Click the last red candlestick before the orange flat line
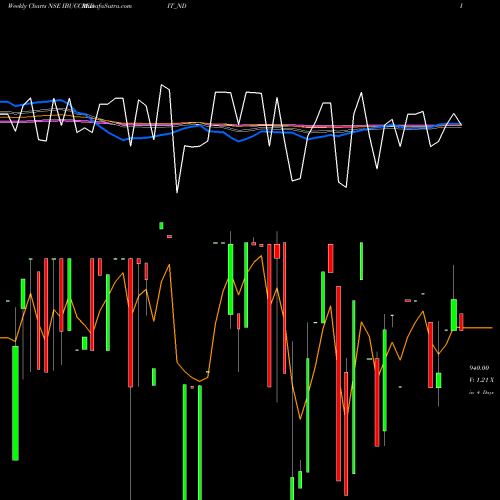 461,322
